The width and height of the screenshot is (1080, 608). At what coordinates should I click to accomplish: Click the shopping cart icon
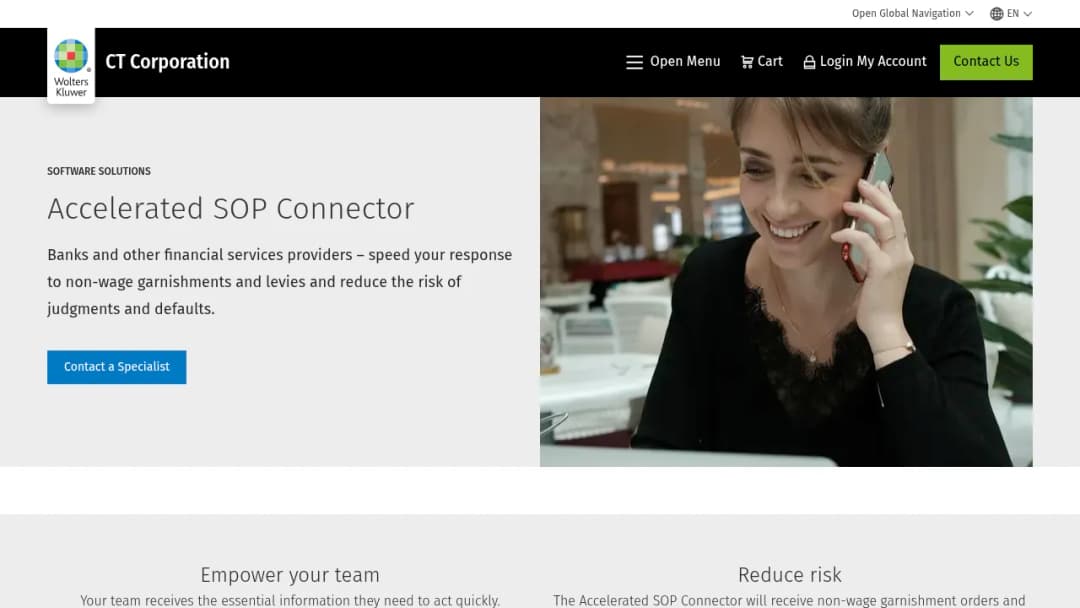click(x=747, y=62)
